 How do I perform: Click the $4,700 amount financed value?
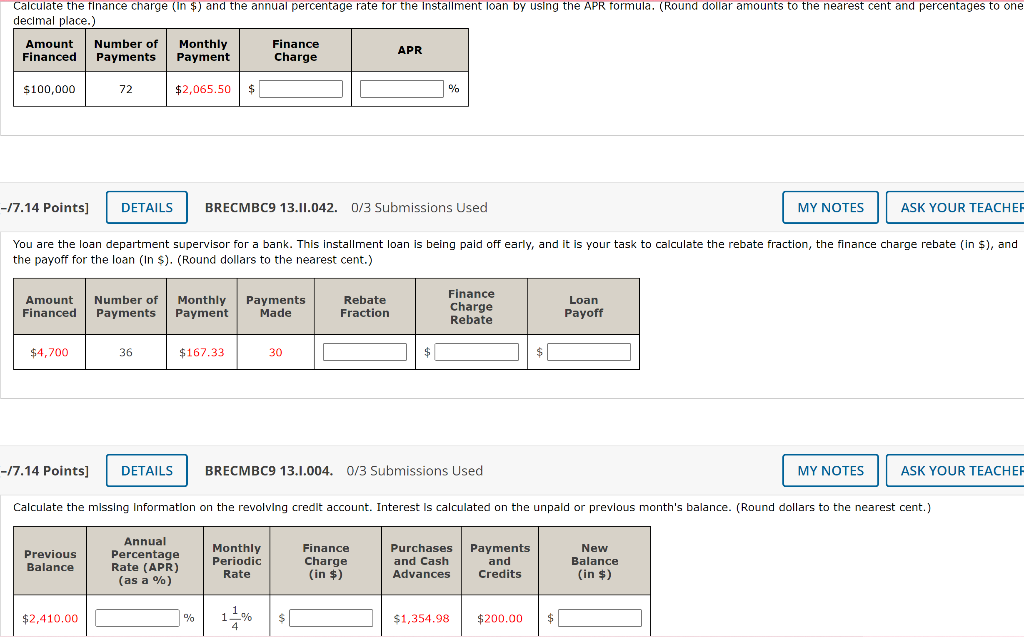click(49, 352)
